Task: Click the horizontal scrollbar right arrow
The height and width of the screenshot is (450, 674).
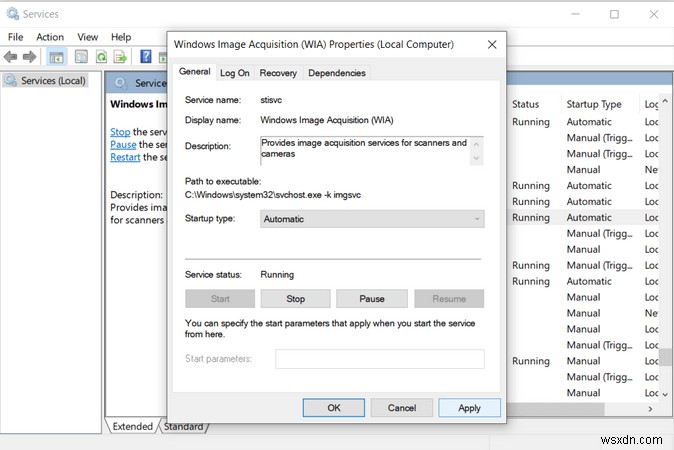Action: pyautogui.click(x=650, y=409)
